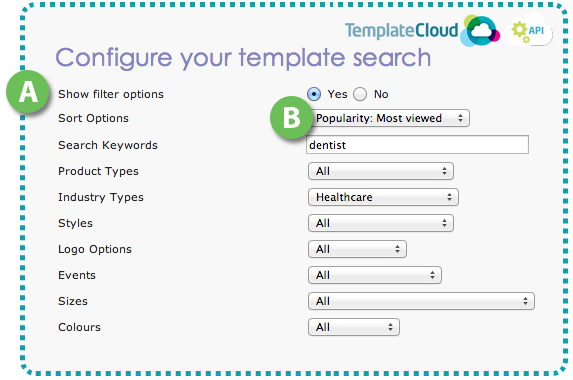Open the API gear cloud icon
This screenshot has width=573, height=380.
click(x=528, y=31)
